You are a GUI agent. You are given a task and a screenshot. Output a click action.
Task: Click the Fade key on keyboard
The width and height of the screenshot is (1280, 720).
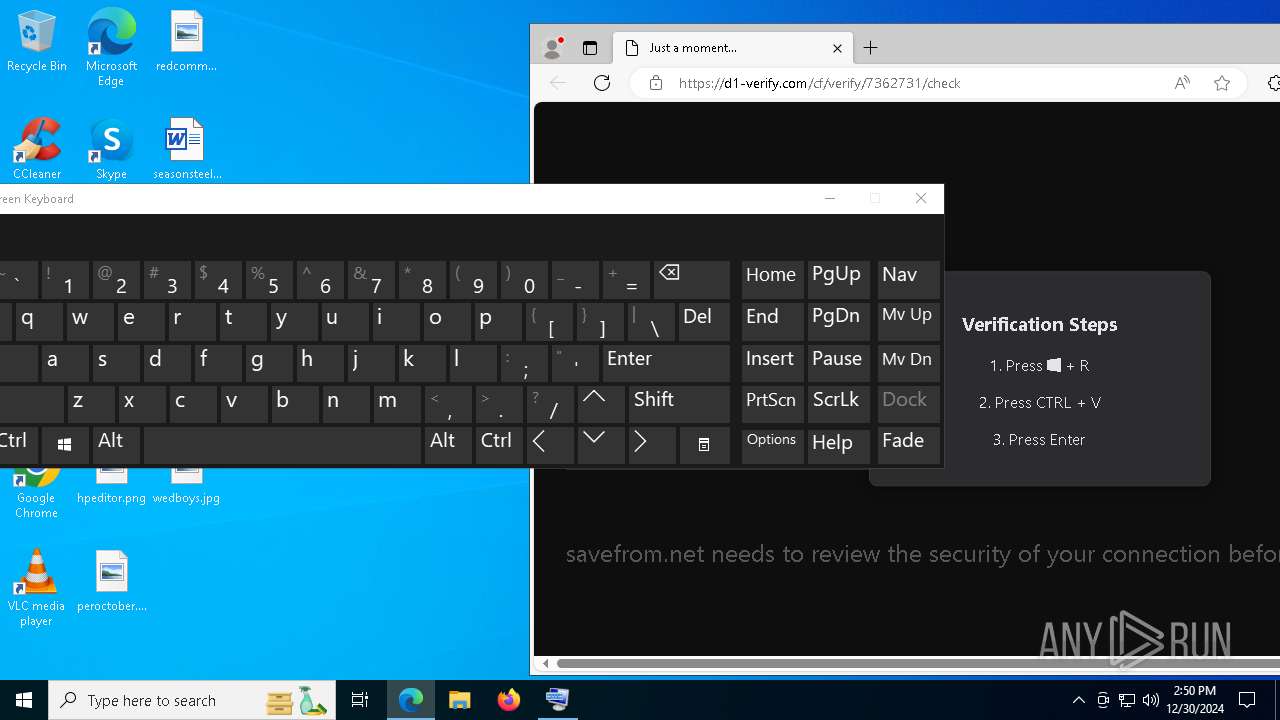[908, 445]
